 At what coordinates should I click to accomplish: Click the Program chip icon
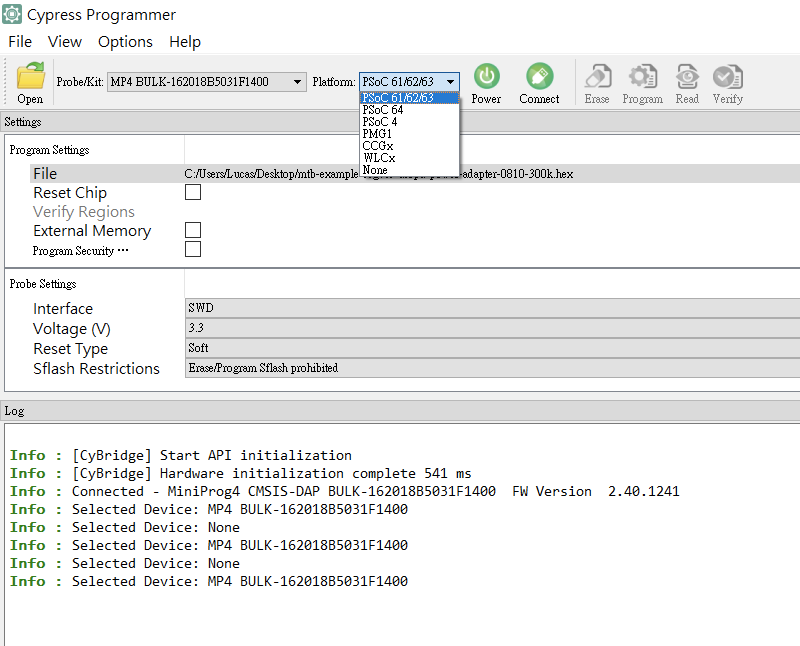tap(642, 77)
